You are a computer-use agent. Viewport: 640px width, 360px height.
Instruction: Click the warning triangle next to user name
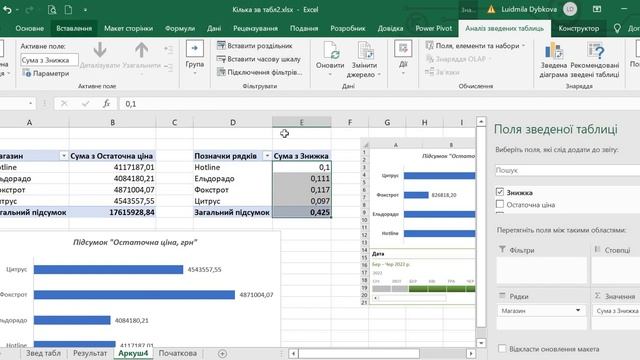point(491,9)
